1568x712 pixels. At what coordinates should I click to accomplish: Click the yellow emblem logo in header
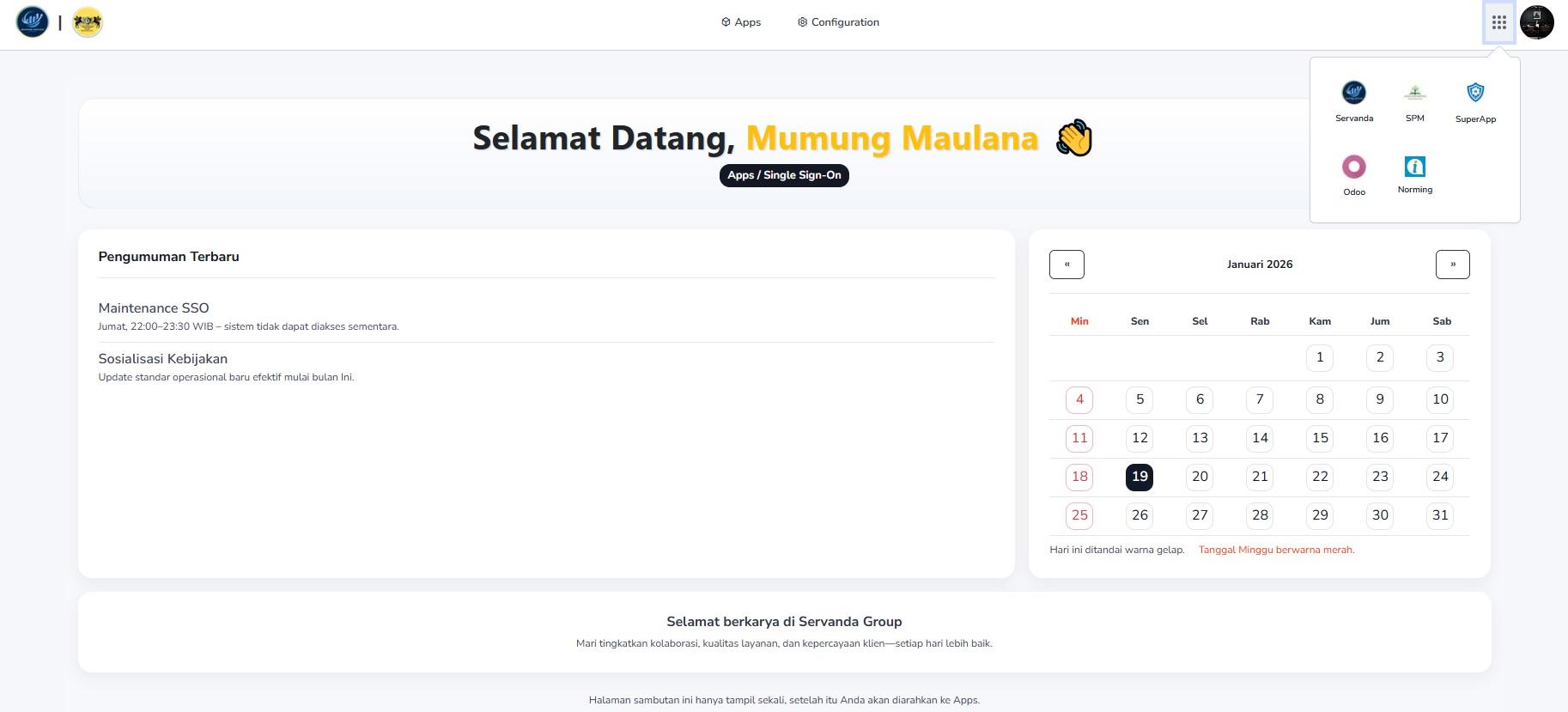point(88,21)
